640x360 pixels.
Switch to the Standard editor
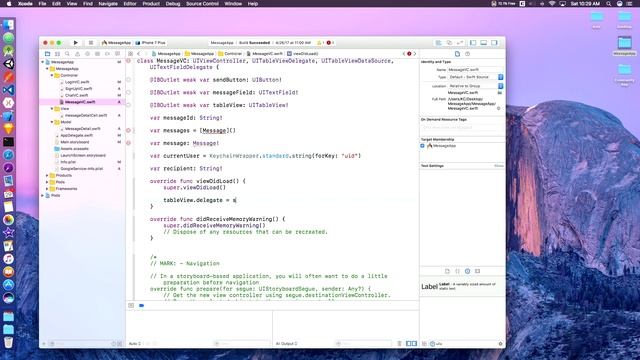tap(438, 42)
